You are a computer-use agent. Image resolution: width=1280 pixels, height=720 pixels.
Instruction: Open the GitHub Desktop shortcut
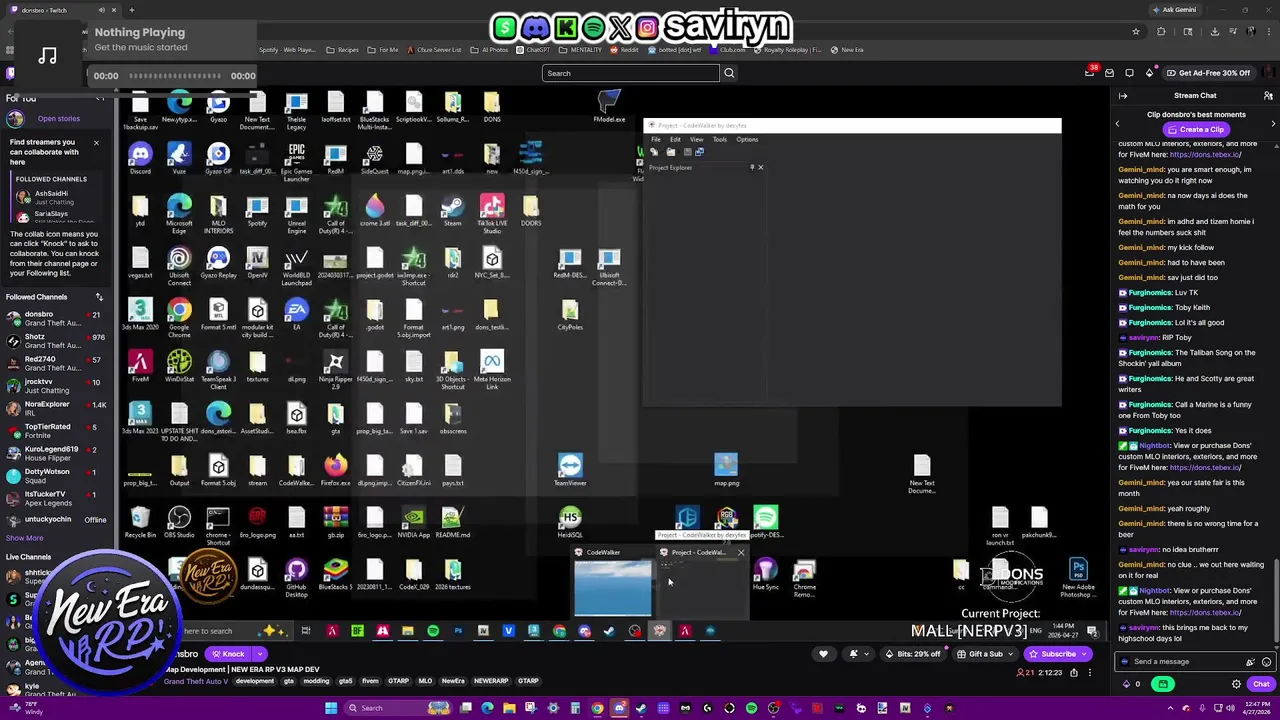(296, 578)
